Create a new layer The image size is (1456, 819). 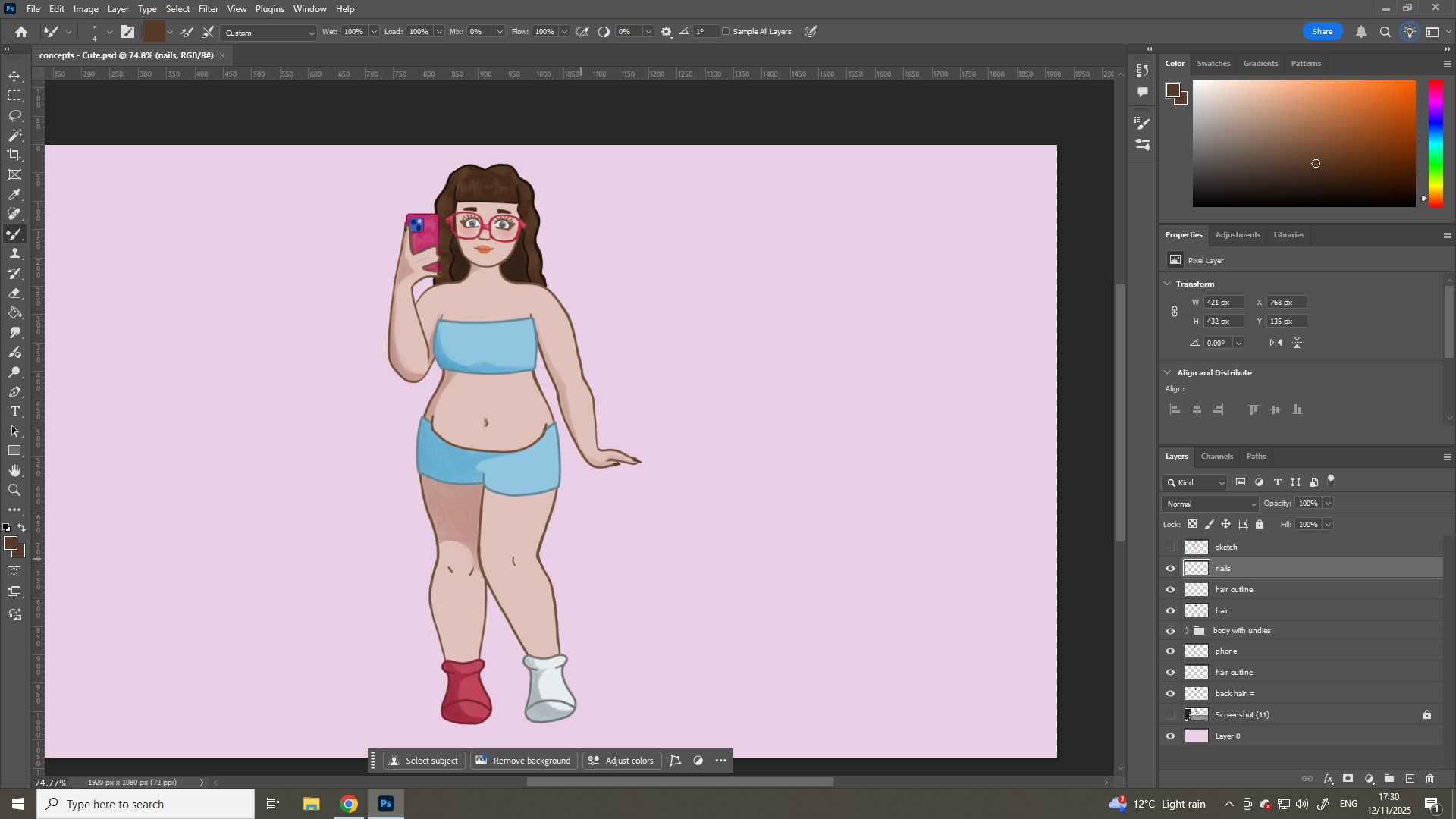[1410, 779]
